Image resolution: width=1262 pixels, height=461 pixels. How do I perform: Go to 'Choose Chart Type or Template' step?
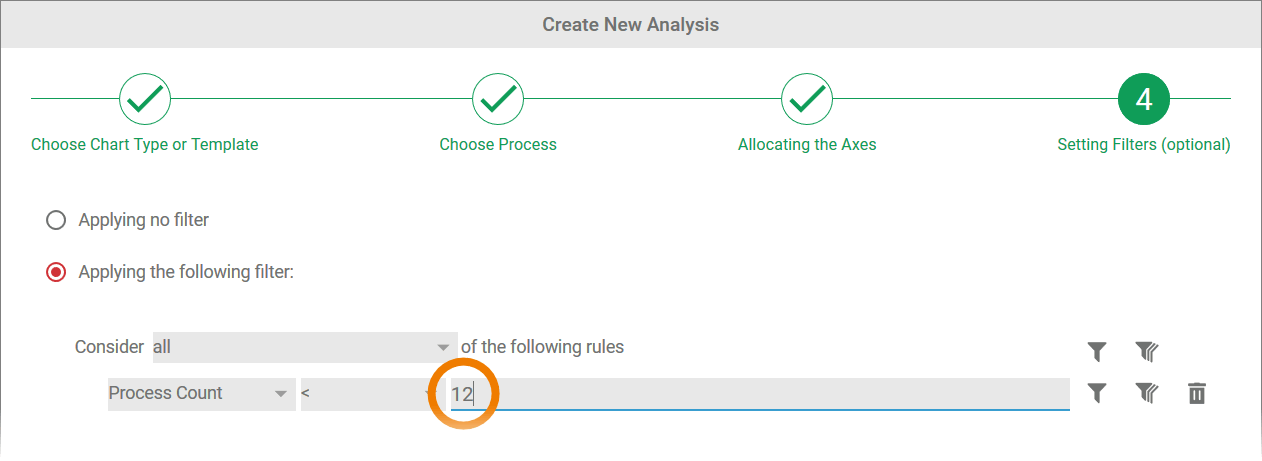(x=145, y=144)
